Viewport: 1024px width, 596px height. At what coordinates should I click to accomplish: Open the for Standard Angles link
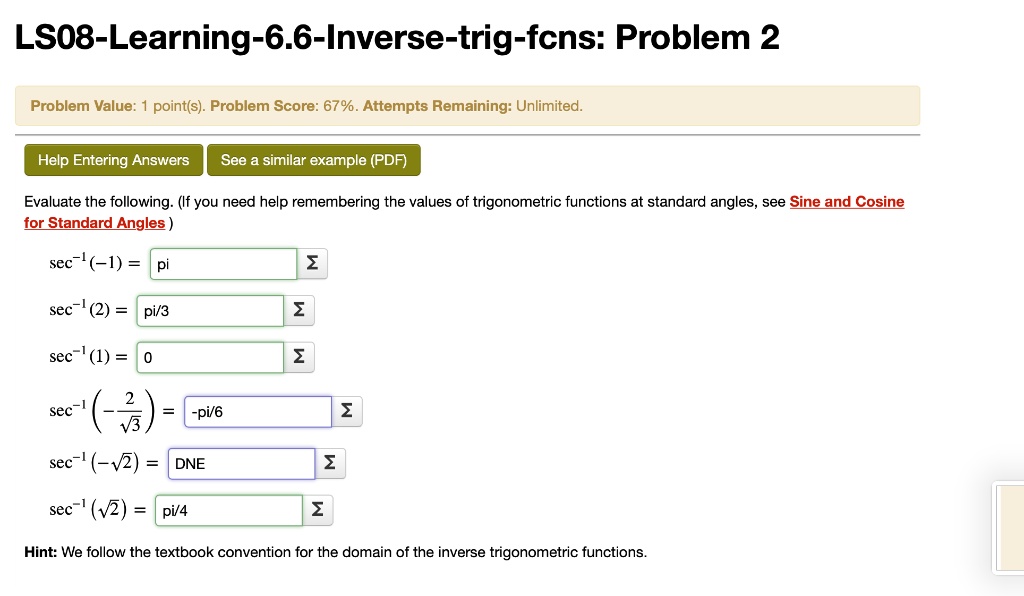pyautogui.click(x=94, y=222)
